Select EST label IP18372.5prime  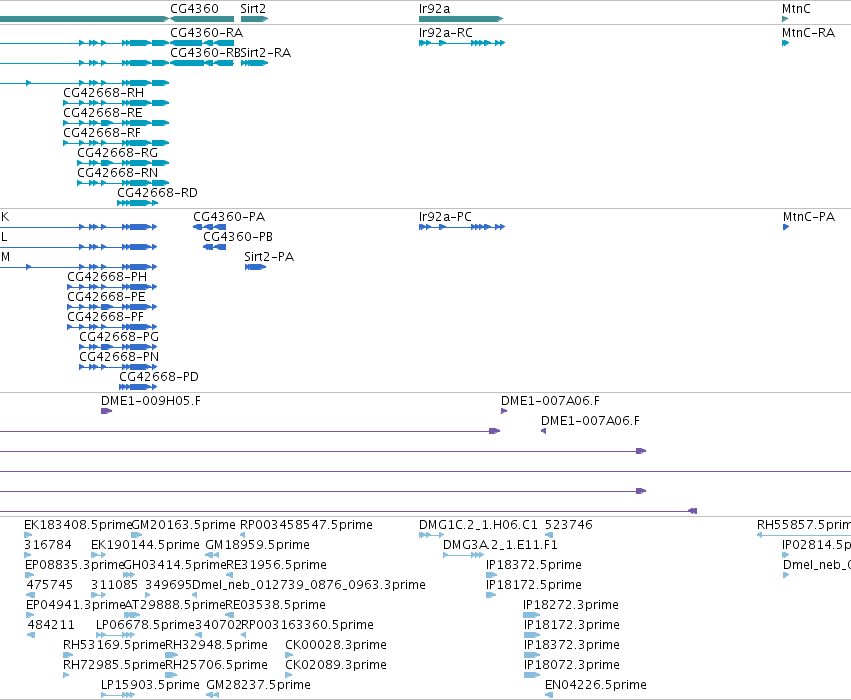[534, 565]
